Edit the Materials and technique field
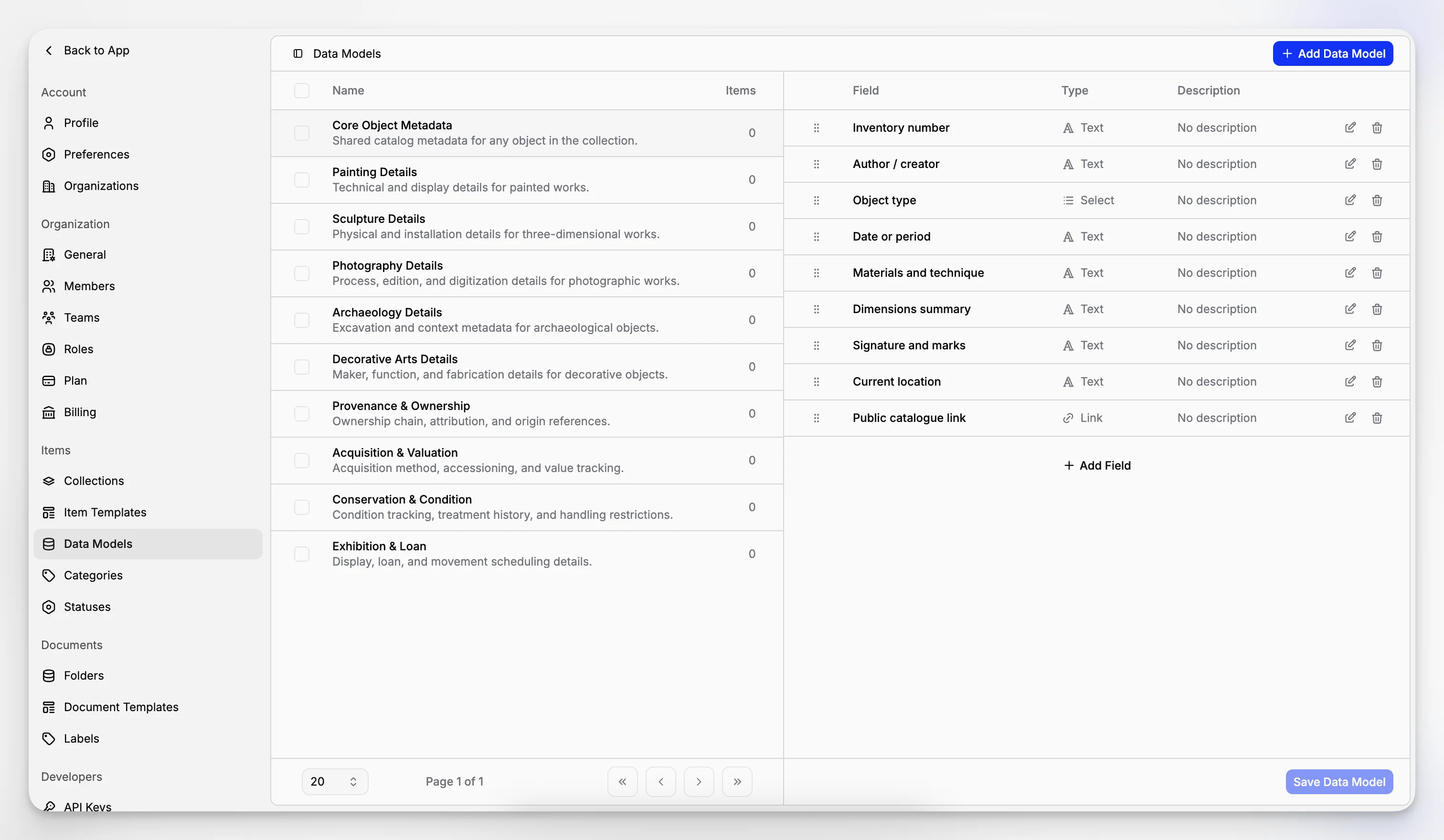 (x=1350, y=273)
